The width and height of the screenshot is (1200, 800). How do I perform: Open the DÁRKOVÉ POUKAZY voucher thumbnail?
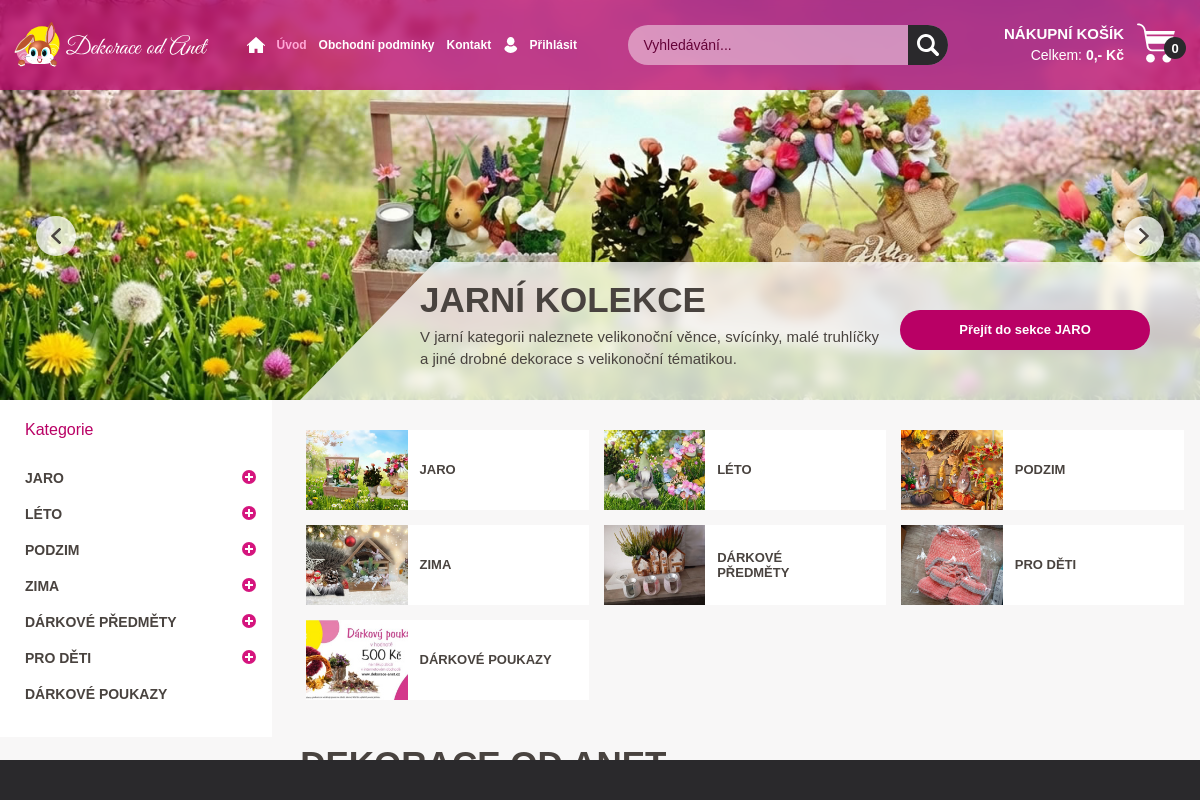click(357, 660)
